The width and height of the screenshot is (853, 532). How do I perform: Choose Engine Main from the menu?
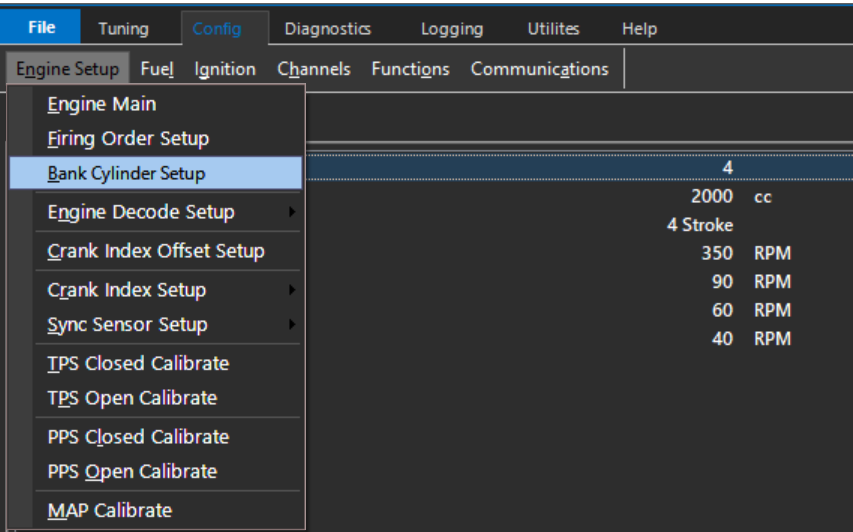[102, 104]
